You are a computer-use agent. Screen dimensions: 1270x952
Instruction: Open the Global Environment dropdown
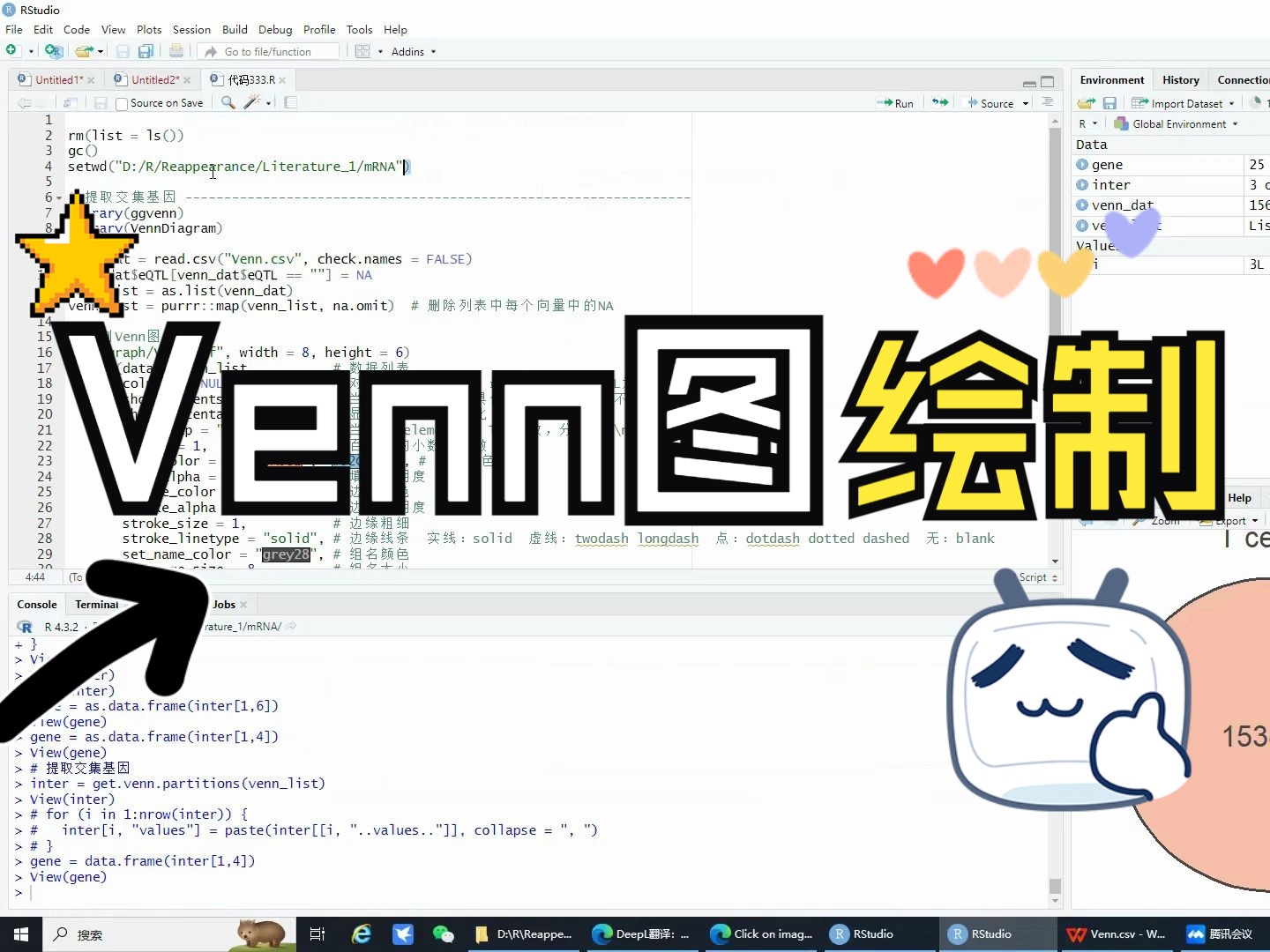tap(1177, 123)
